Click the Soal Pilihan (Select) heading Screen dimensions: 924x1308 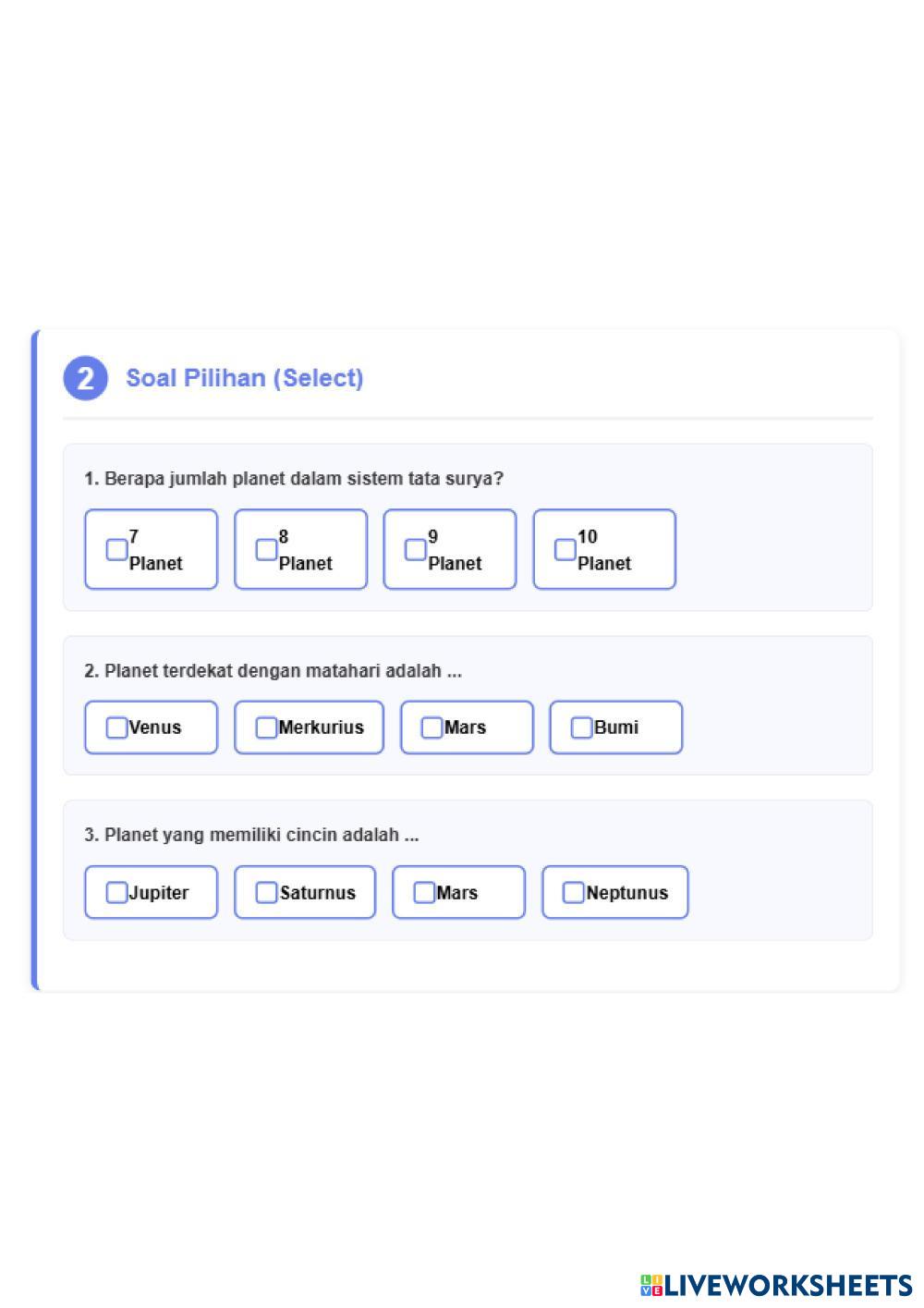click(x=245, y=378)
